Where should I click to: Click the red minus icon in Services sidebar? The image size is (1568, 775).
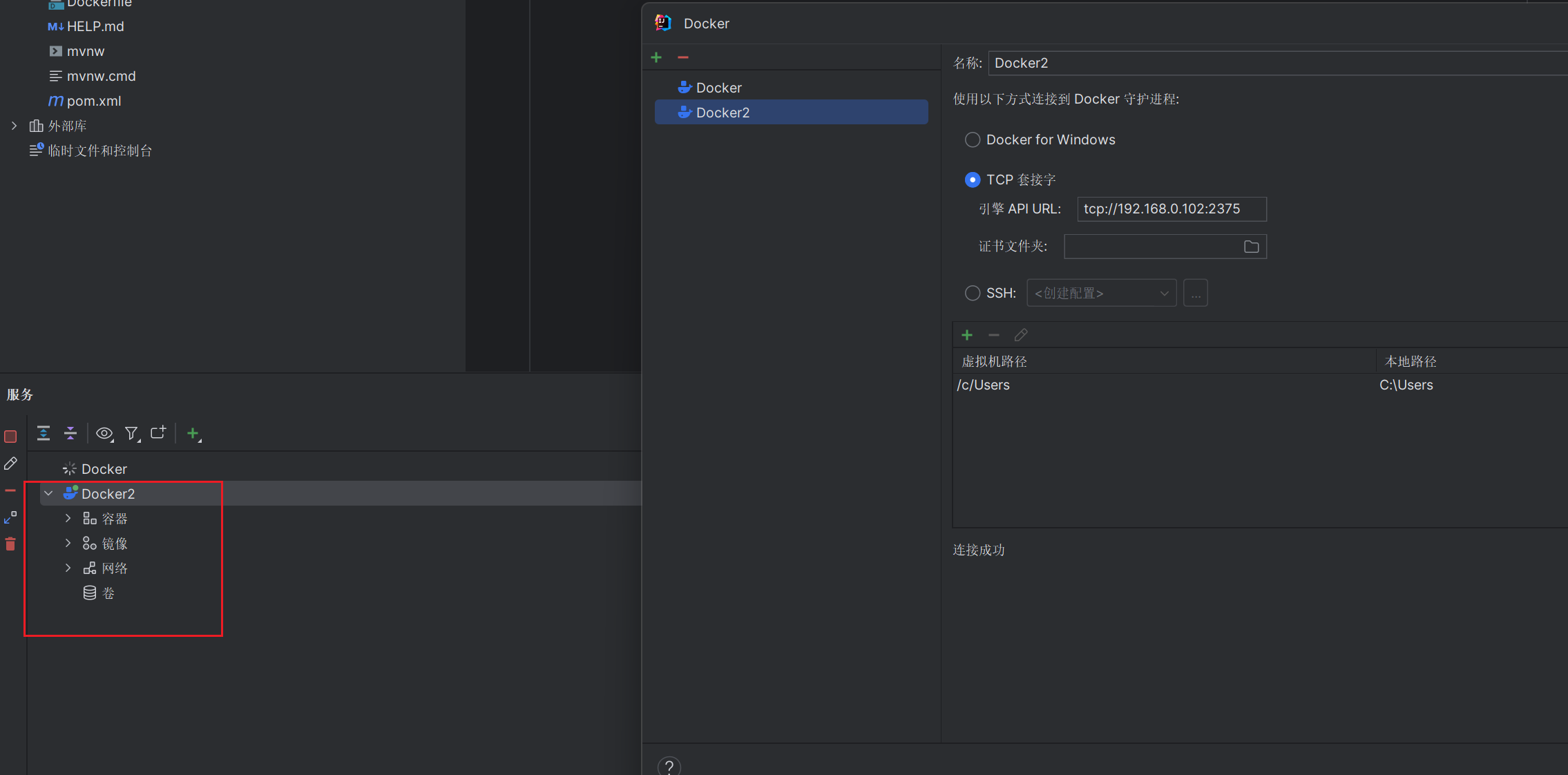[x=10, y=490]
